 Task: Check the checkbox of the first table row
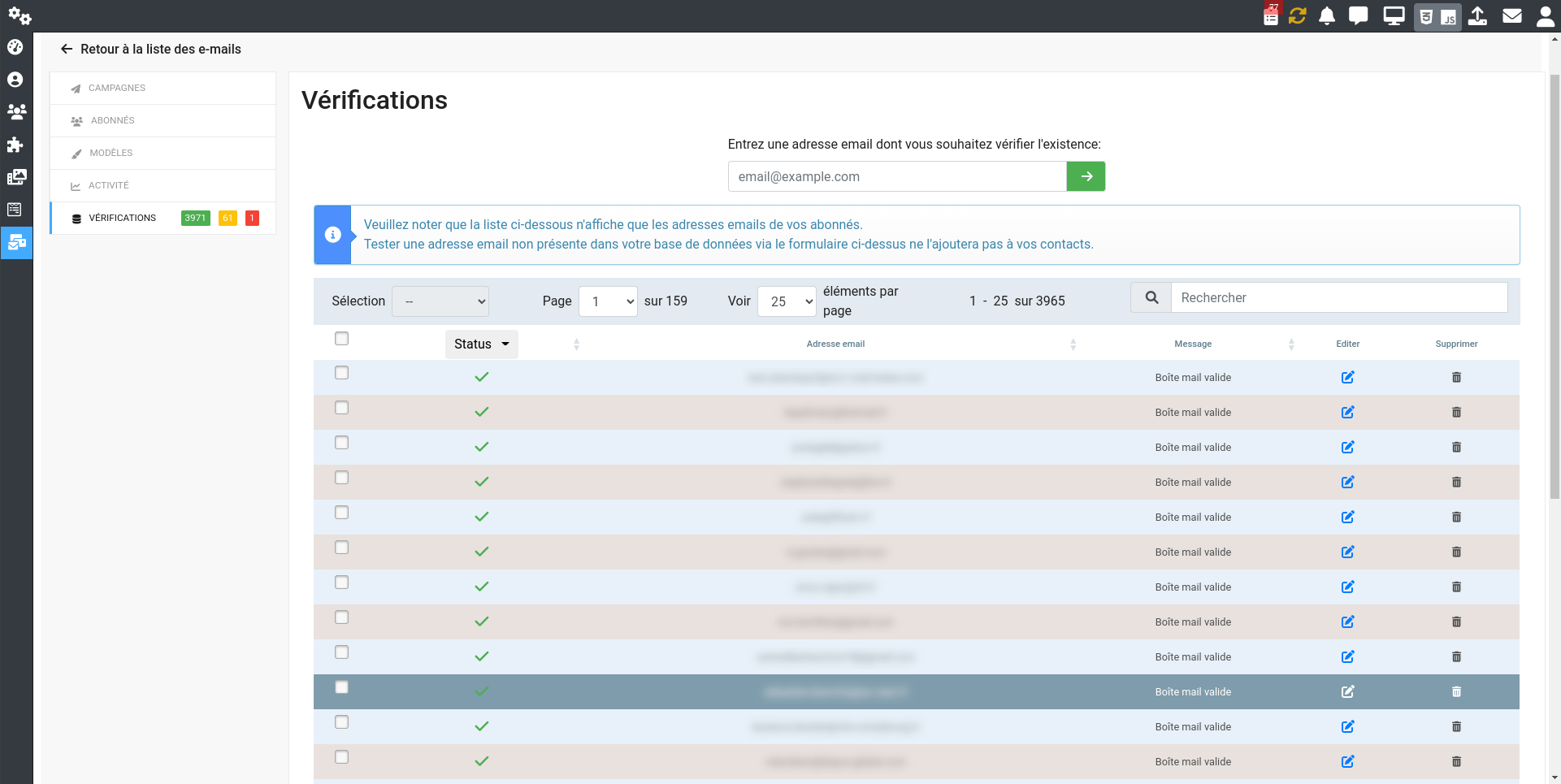coord(342,373)
